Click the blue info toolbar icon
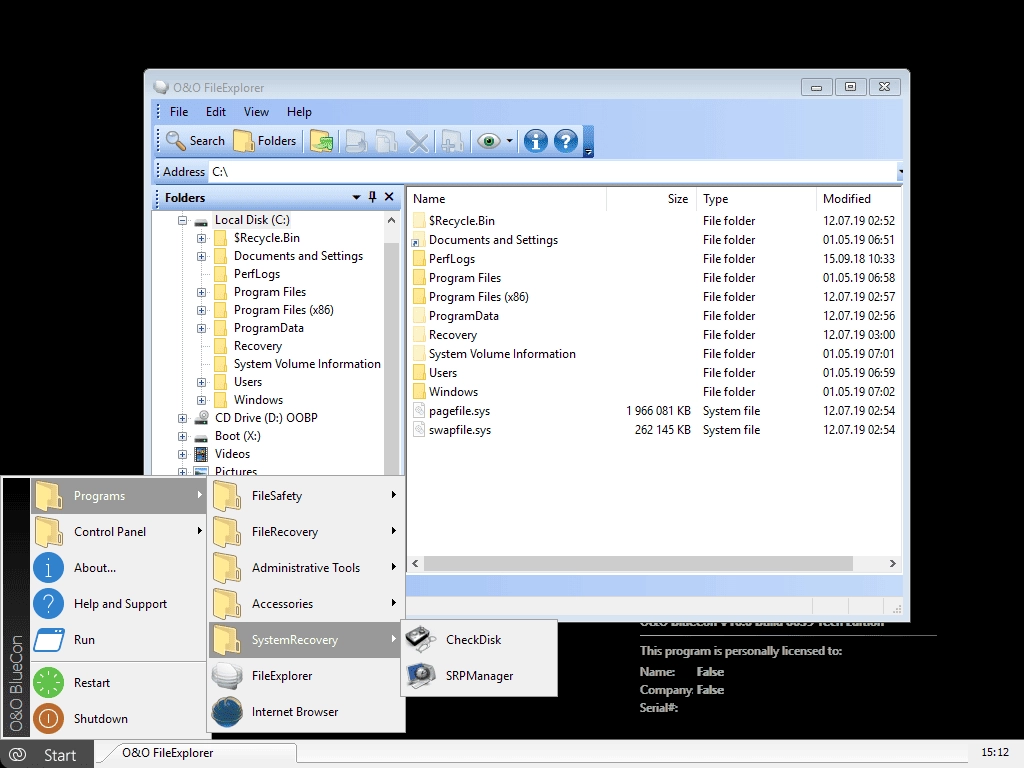1024x768 pixels. 536,140
